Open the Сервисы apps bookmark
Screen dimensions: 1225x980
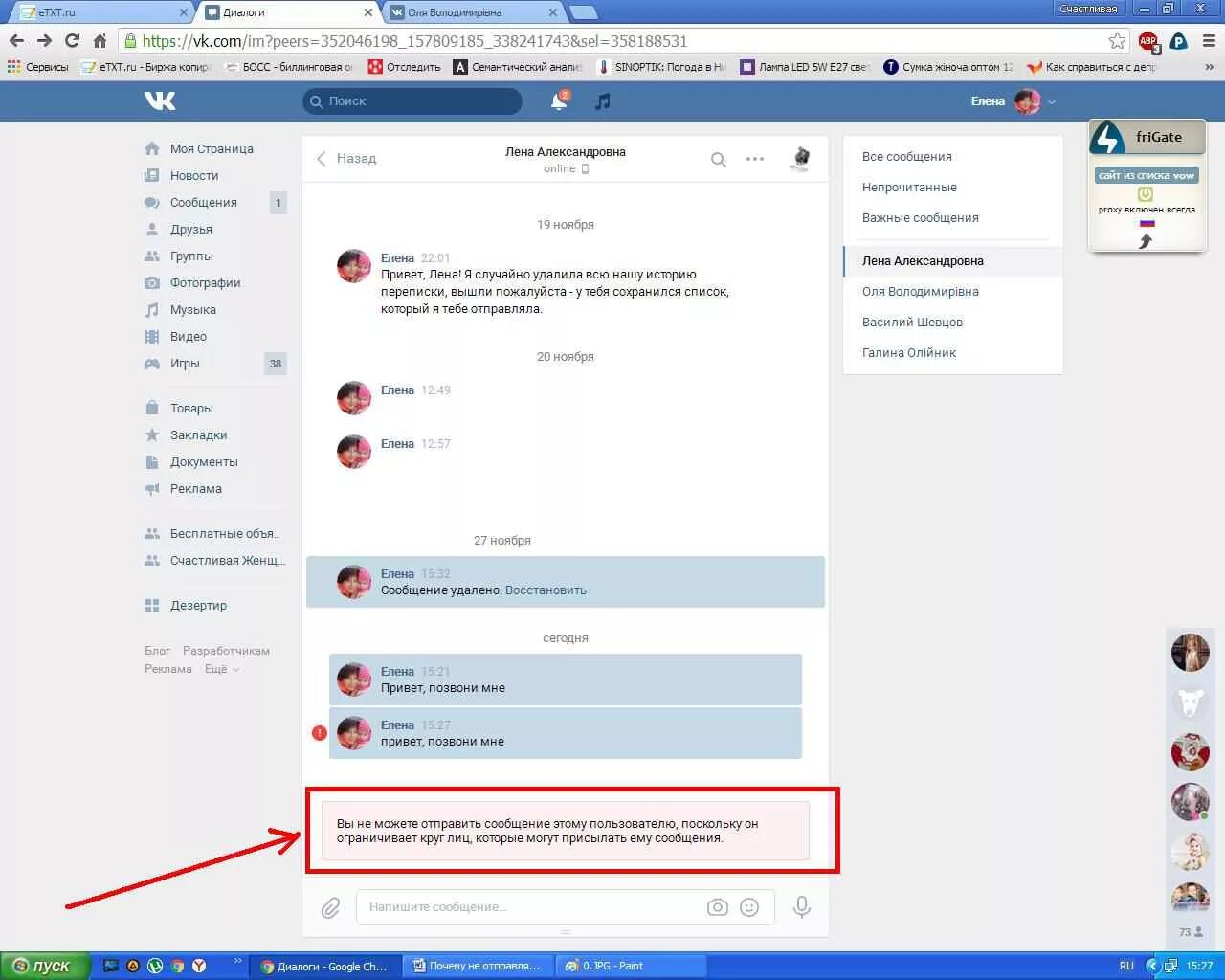[x=37, y=67]
